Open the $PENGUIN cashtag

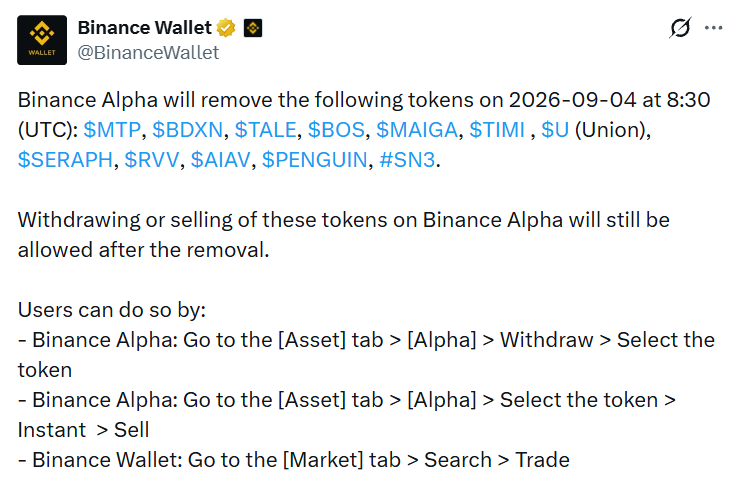314,160
